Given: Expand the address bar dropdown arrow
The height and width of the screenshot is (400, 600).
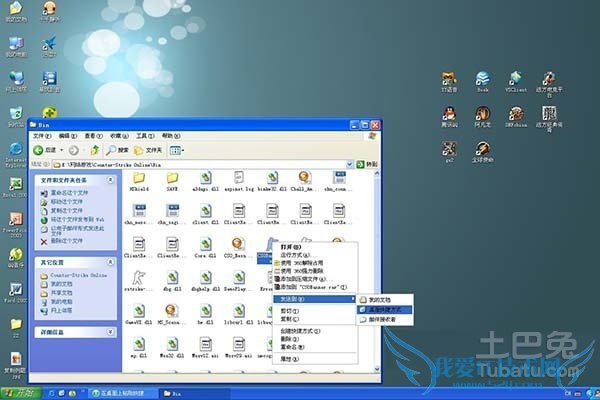Looking at the screenshot, I should (x=349, y=164).
